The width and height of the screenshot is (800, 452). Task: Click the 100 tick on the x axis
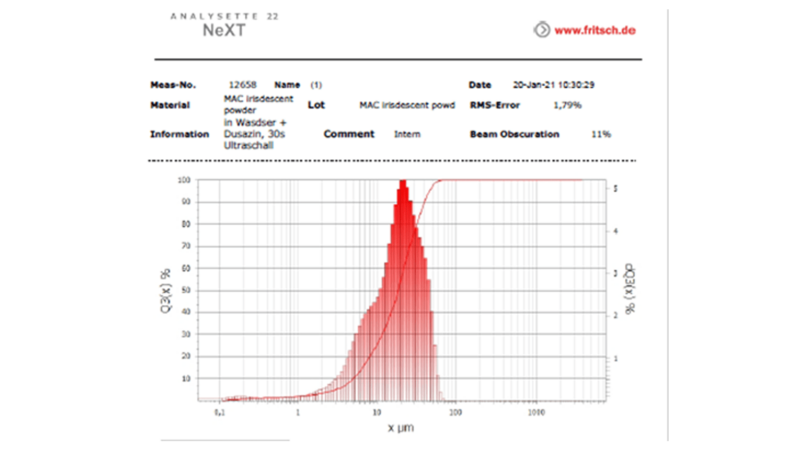[456, 412]
